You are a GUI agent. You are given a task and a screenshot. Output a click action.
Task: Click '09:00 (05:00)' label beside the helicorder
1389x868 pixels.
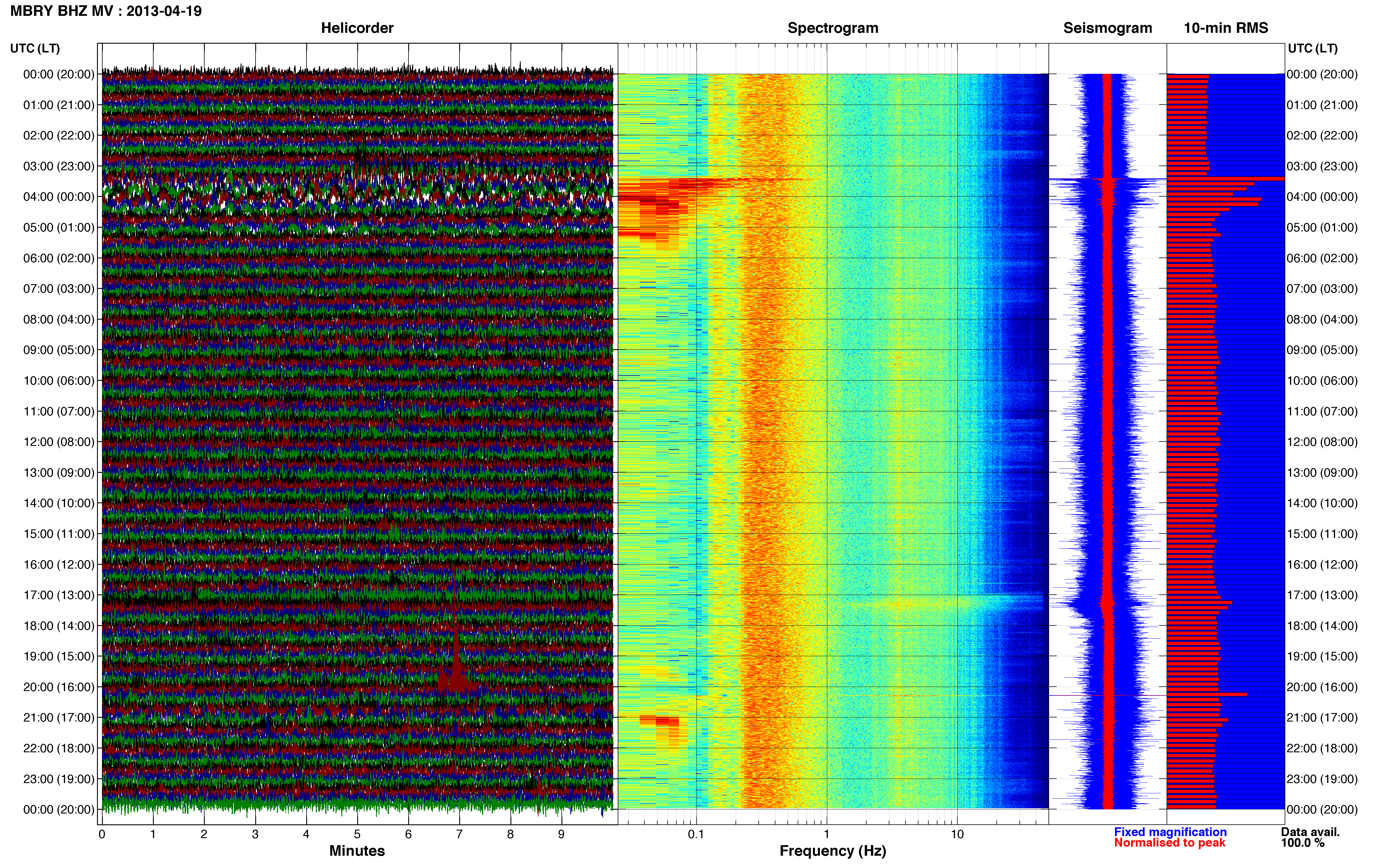tap(59, 350)
